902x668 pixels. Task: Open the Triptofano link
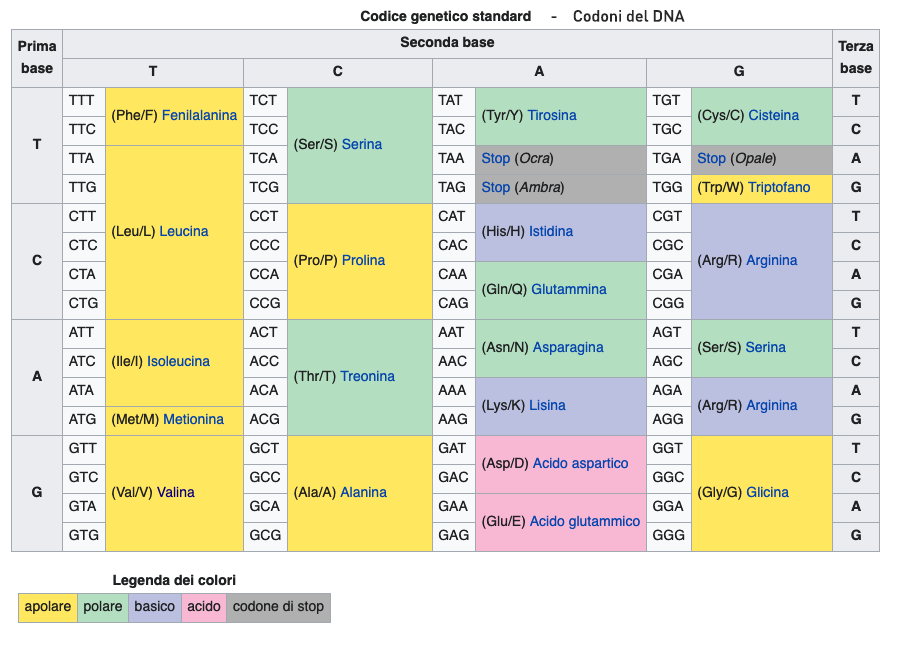click(x=779, y=187)
